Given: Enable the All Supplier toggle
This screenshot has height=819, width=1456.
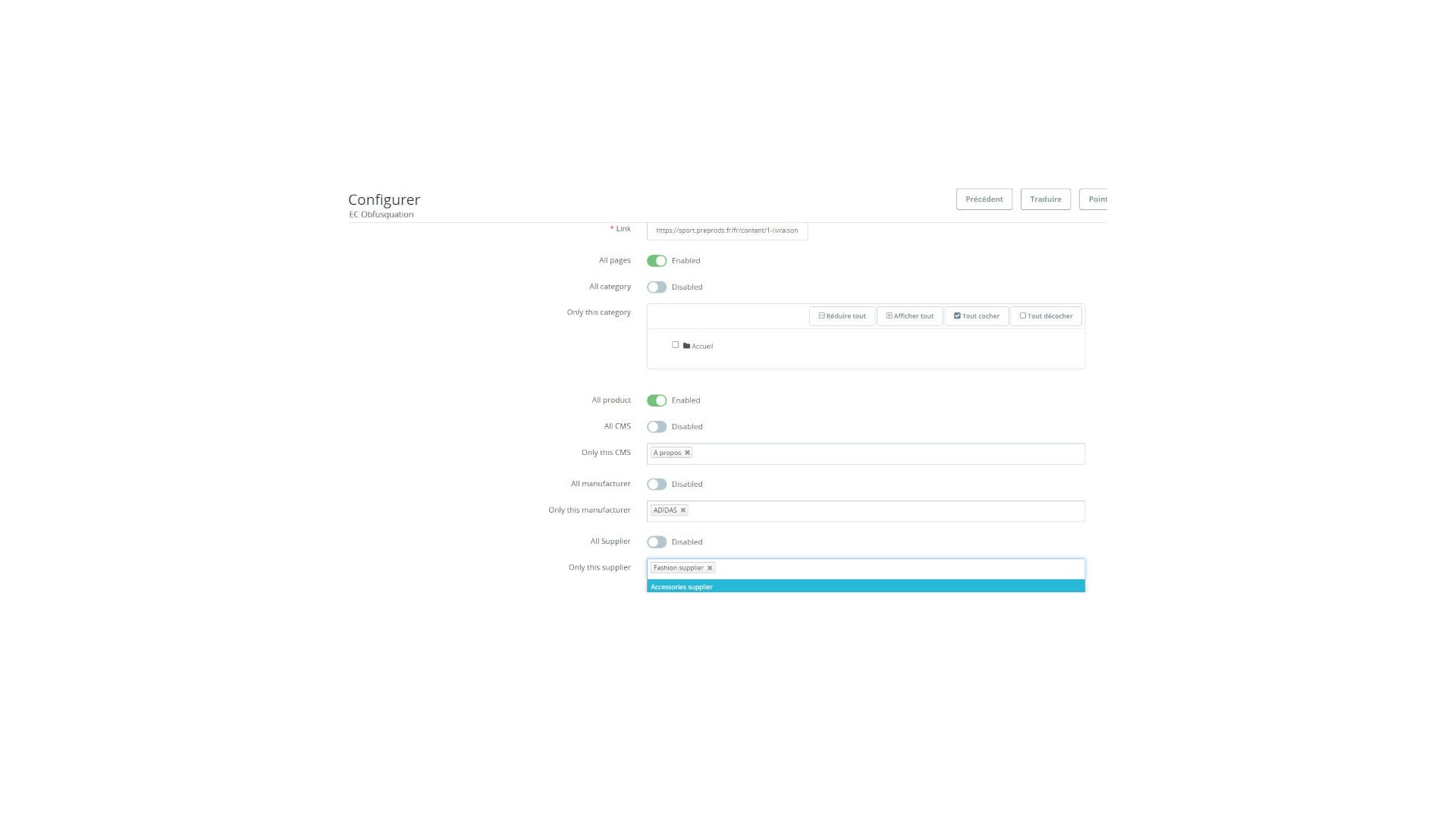Looking at the screenshot, I should pyautogui.click(x=657, y=542).
